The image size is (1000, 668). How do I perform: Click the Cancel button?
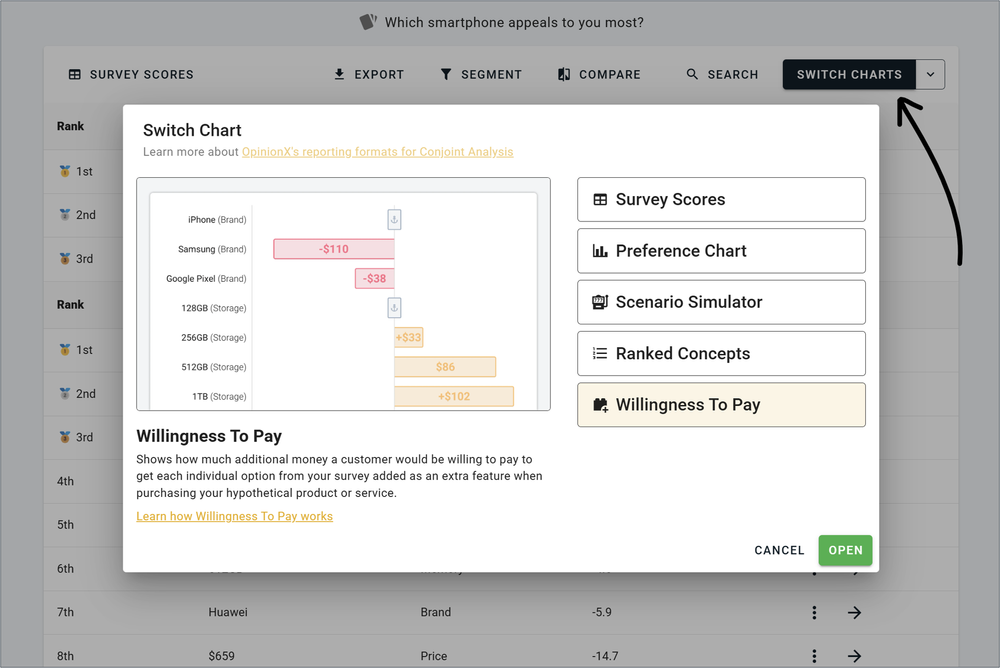[x=779, y=550]
